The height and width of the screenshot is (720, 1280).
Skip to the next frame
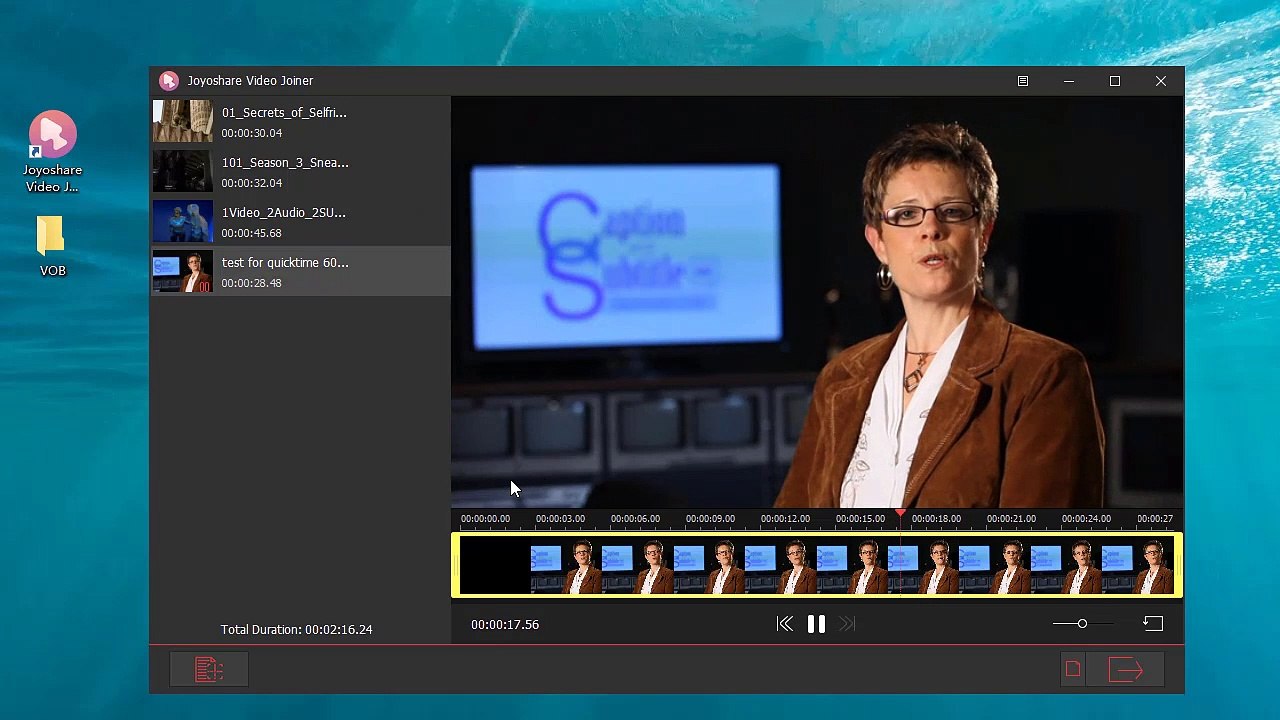pos(847,624)
